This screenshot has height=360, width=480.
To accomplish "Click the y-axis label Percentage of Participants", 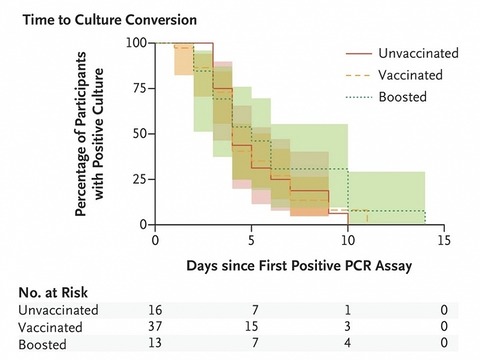I will (81, 134).
